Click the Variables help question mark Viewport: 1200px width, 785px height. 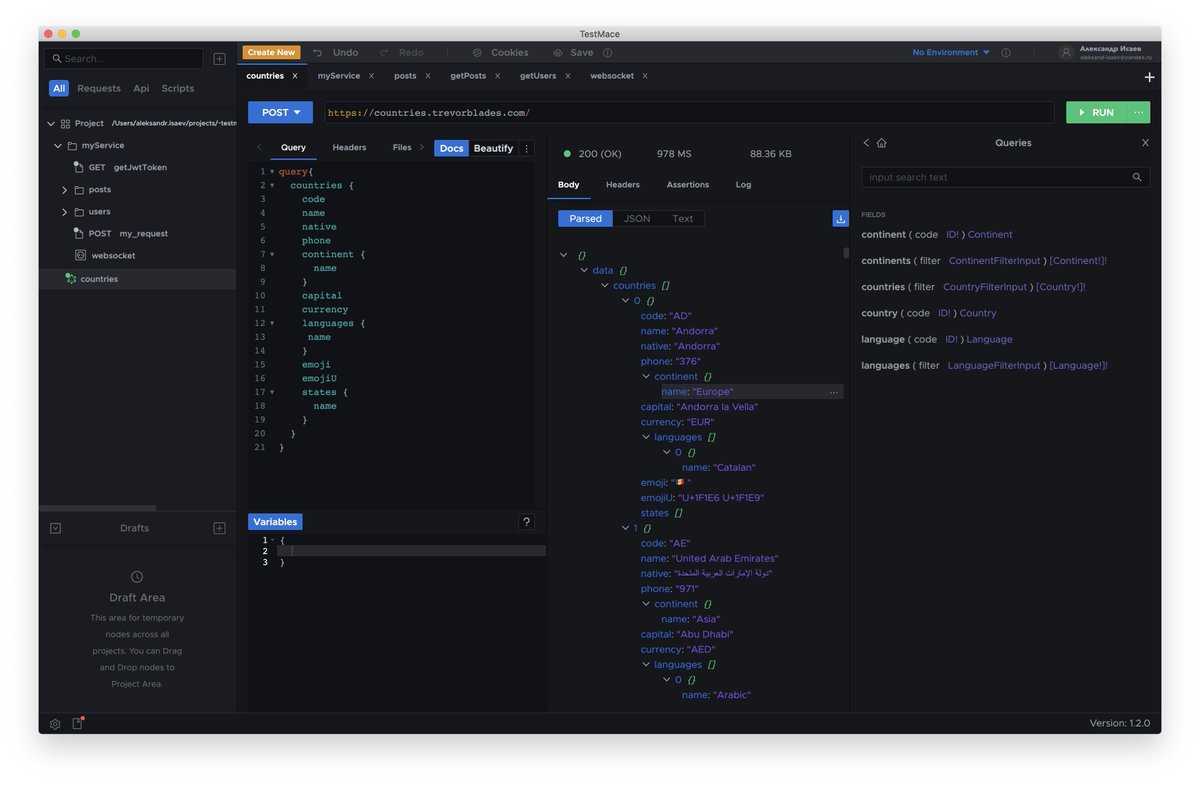click(x=527, y=522)
